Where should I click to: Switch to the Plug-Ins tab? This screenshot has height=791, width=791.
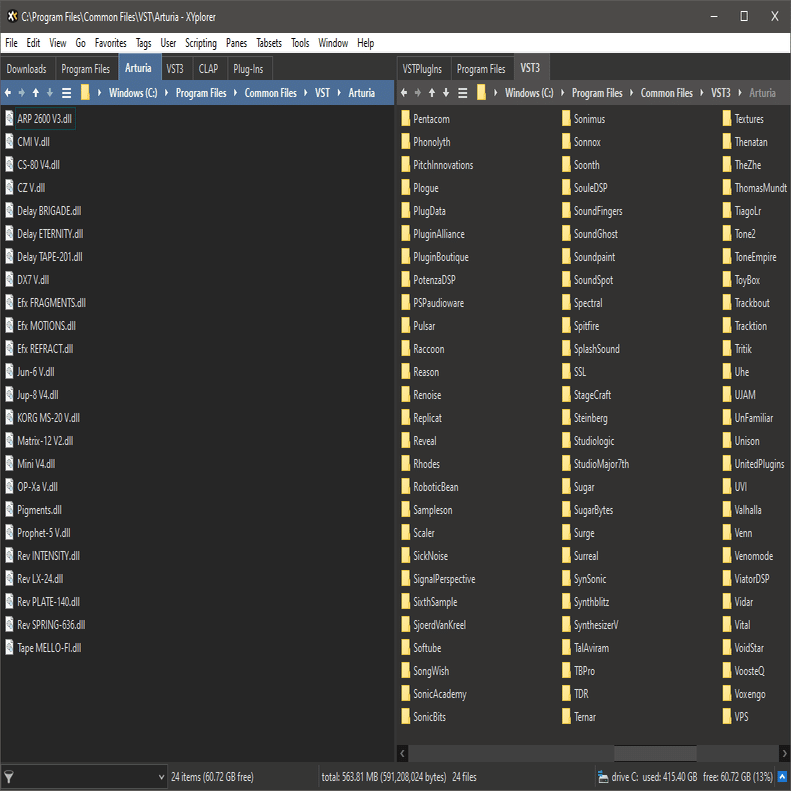(248, 69)
